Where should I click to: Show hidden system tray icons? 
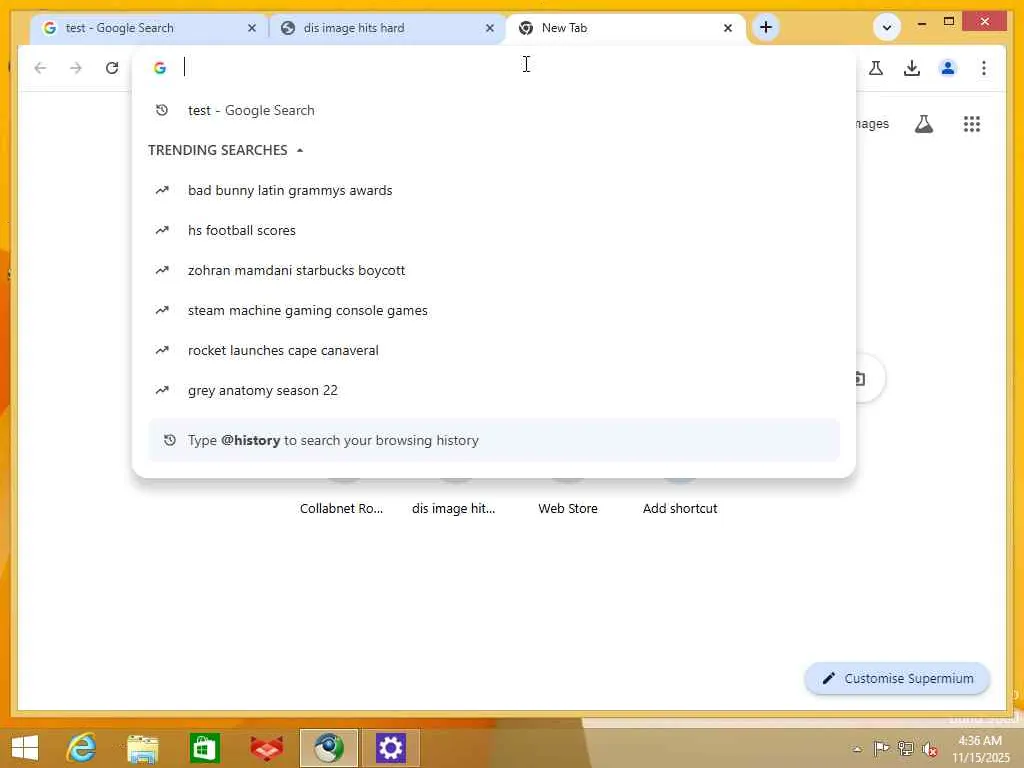coord(857,749)
